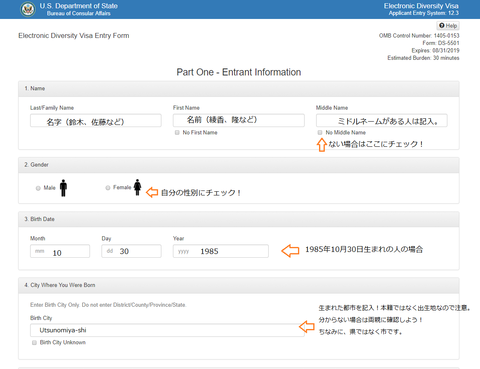The width and height of the screenshot is (480, 369).
Task: Check the No First Name checkbox
Action: coord(177,133)
